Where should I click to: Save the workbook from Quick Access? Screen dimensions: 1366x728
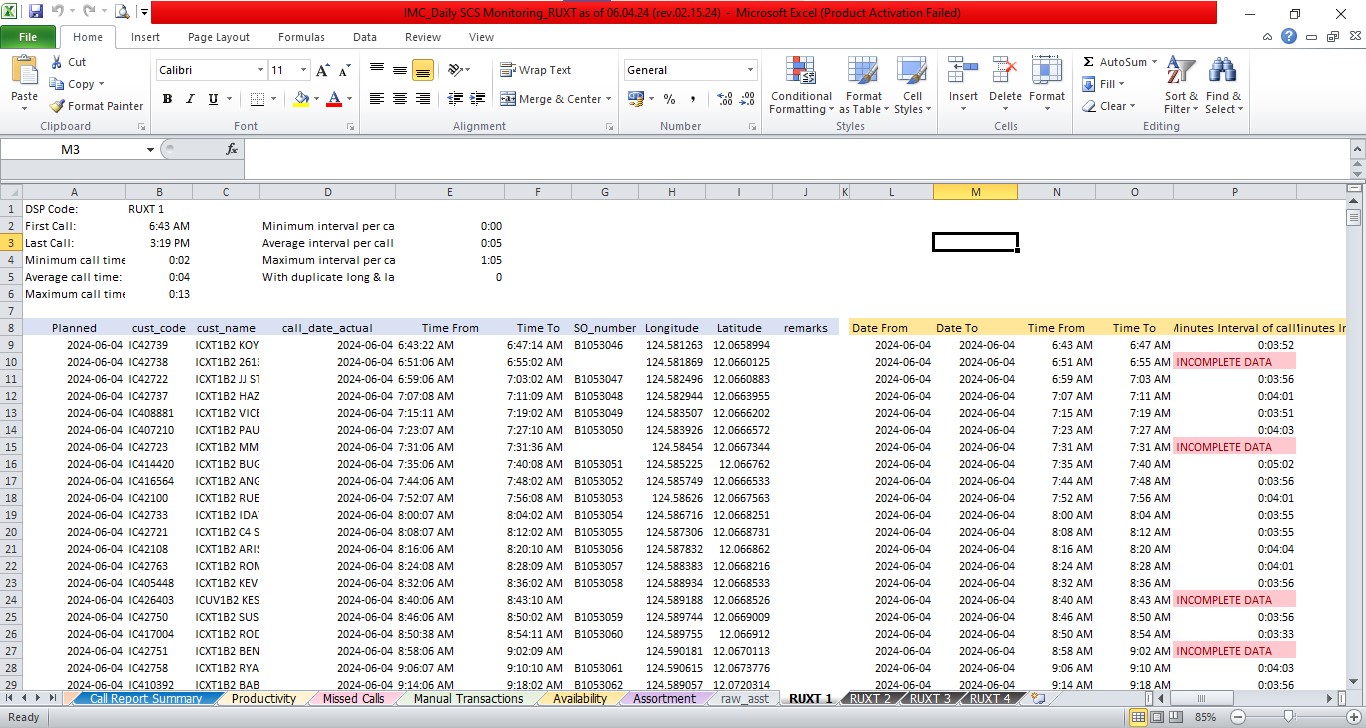[x=36, y=12]
